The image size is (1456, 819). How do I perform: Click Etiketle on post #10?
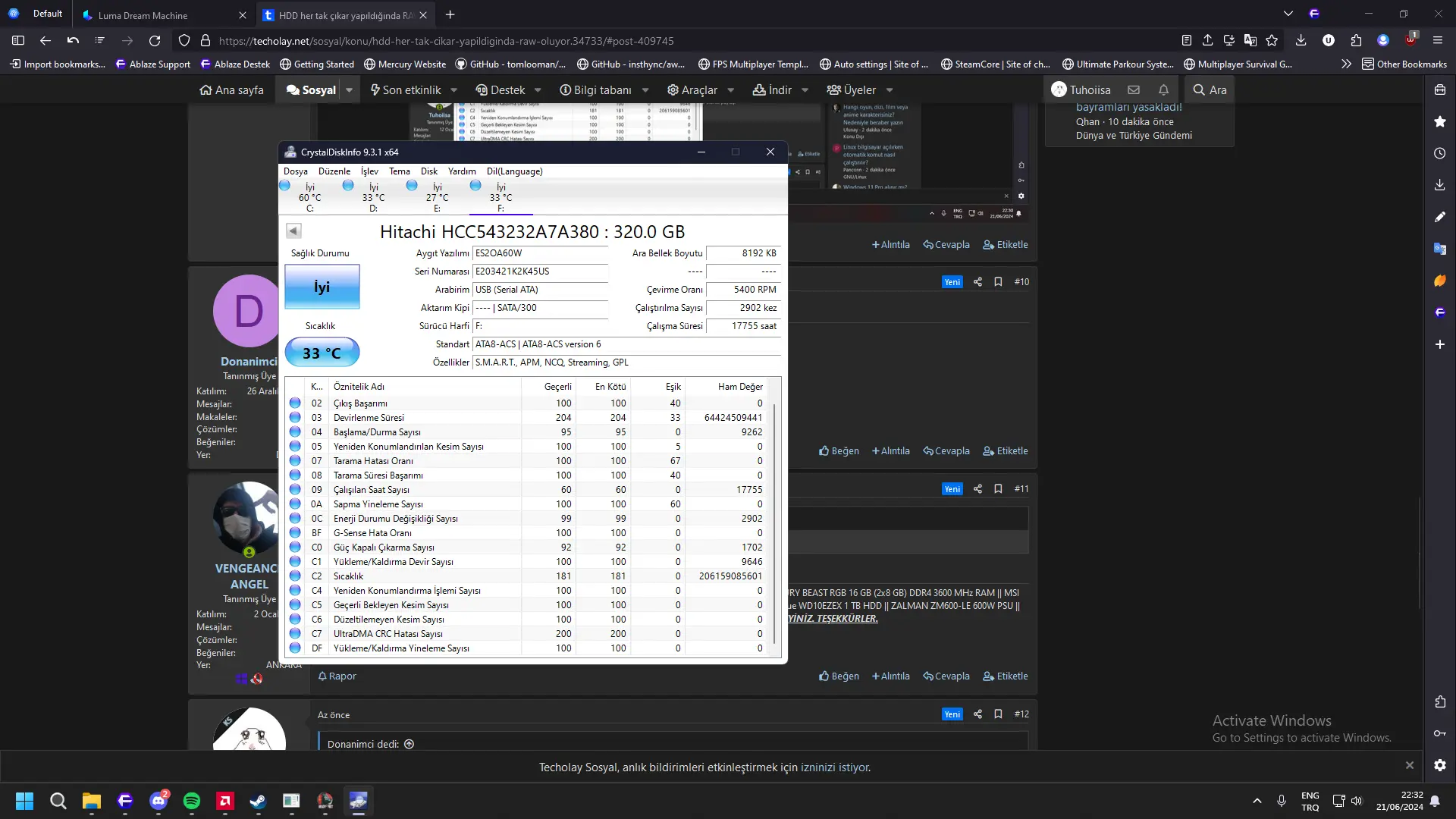tap(1006, 450)
